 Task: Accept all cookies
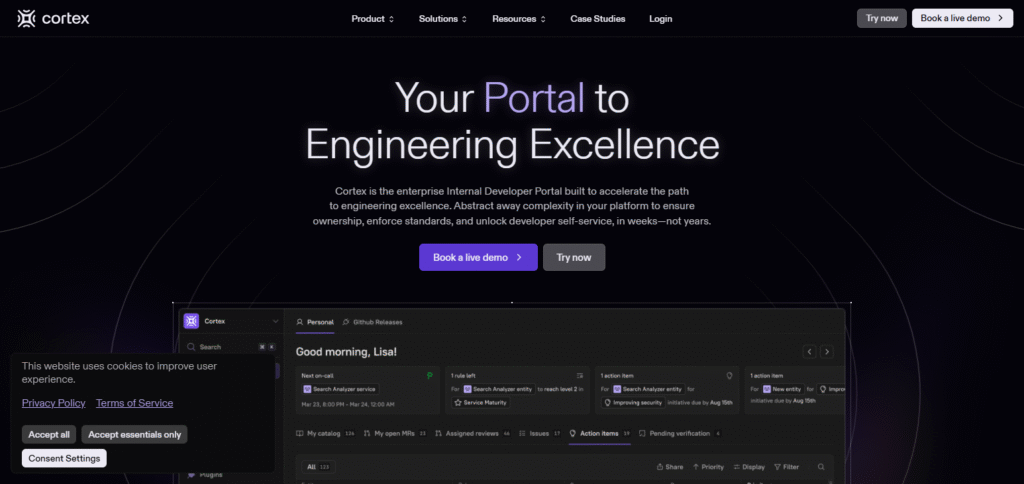[49, 434]
